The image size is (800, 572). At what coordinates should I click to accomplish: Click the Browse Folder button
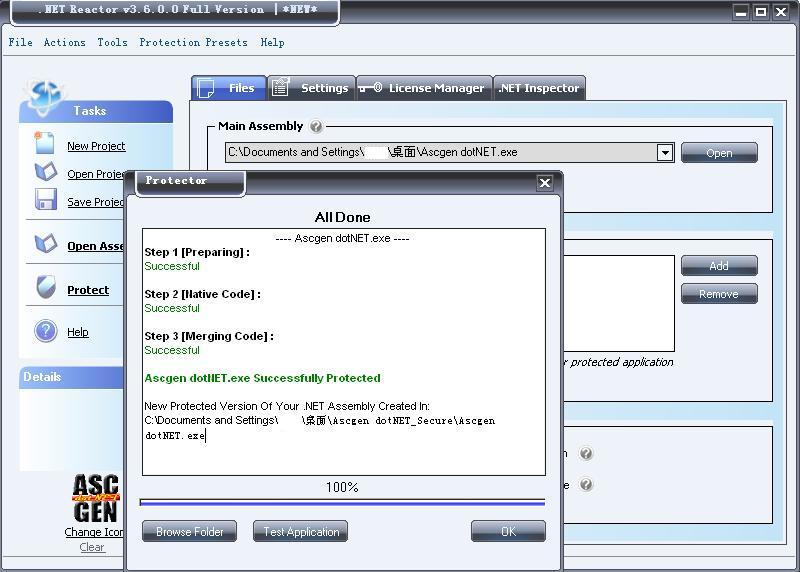[x=189, y=531]
